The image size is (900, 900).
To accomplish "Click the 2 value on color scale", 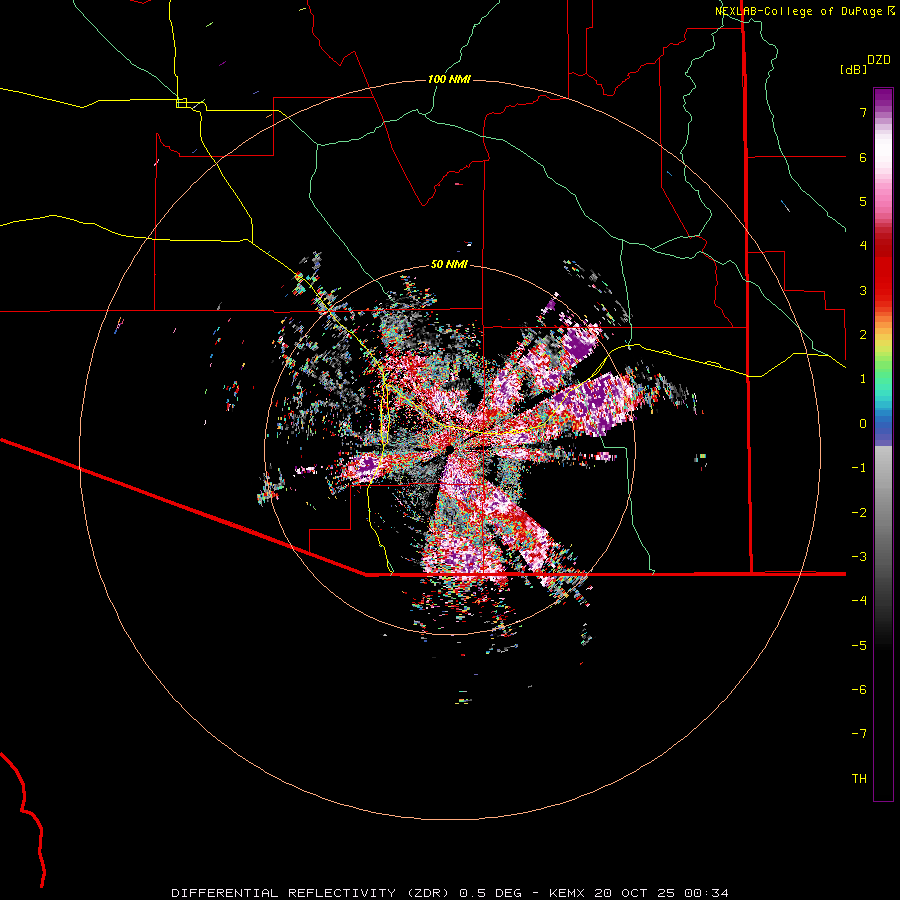I will click(x=863, y=335).
